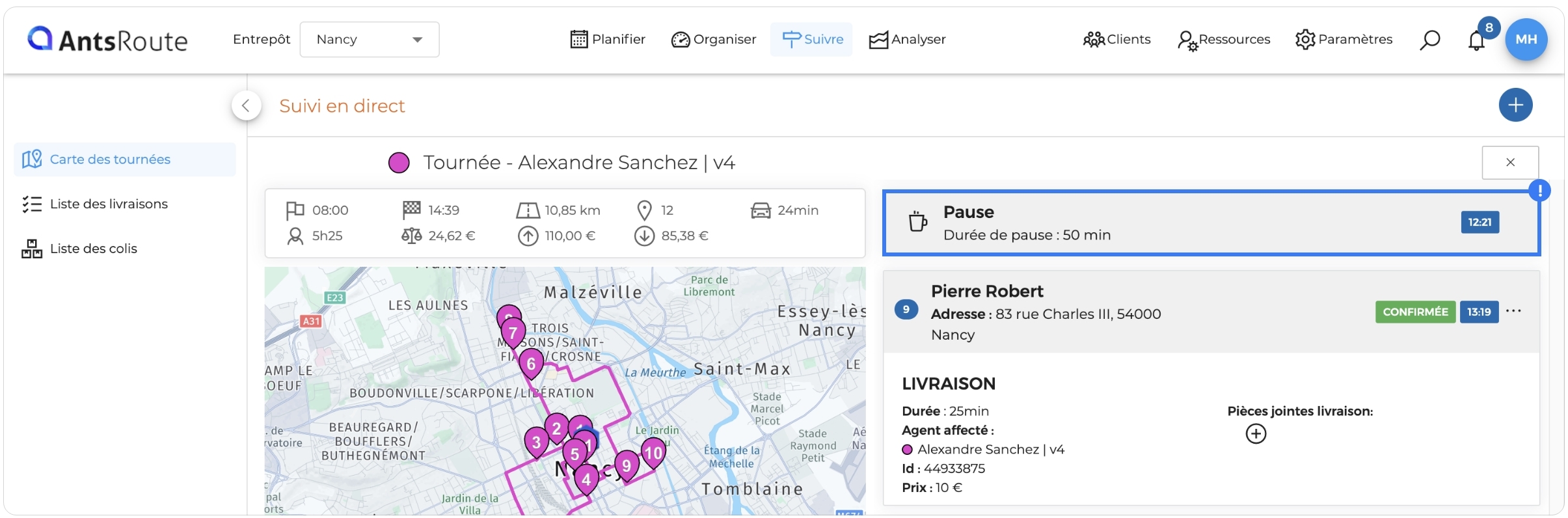This screenshot has width=1568, height=518.
Task: Click the person icon beside 5h25
Action: pos(295,236)
